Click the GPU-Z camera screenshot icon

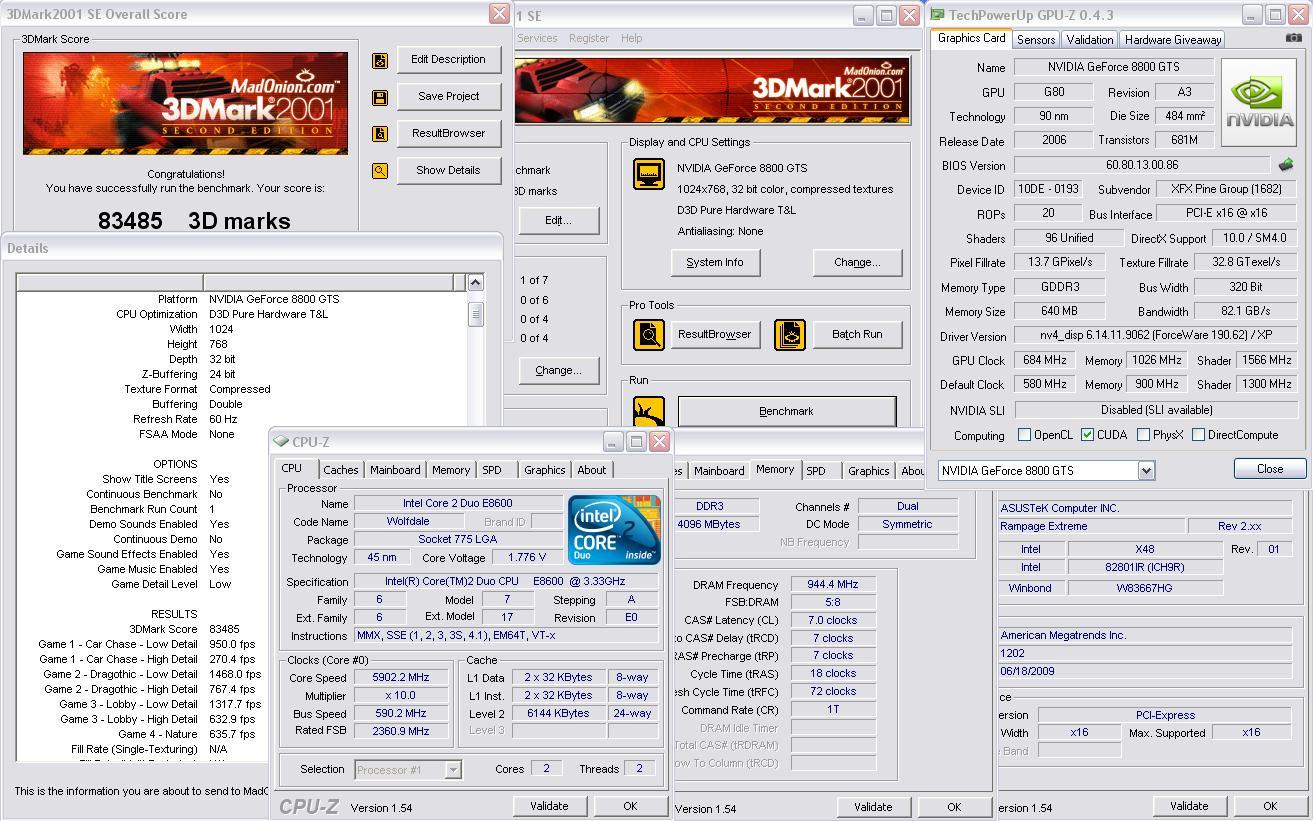pyautogui.click(x=1294, y=38)
